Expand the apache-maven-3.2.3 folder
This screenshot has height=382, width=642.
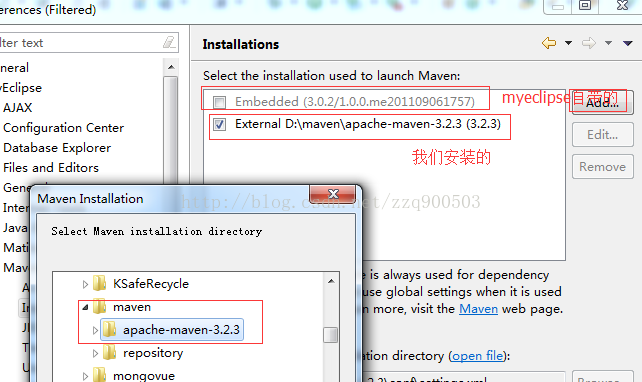[95, 330]
